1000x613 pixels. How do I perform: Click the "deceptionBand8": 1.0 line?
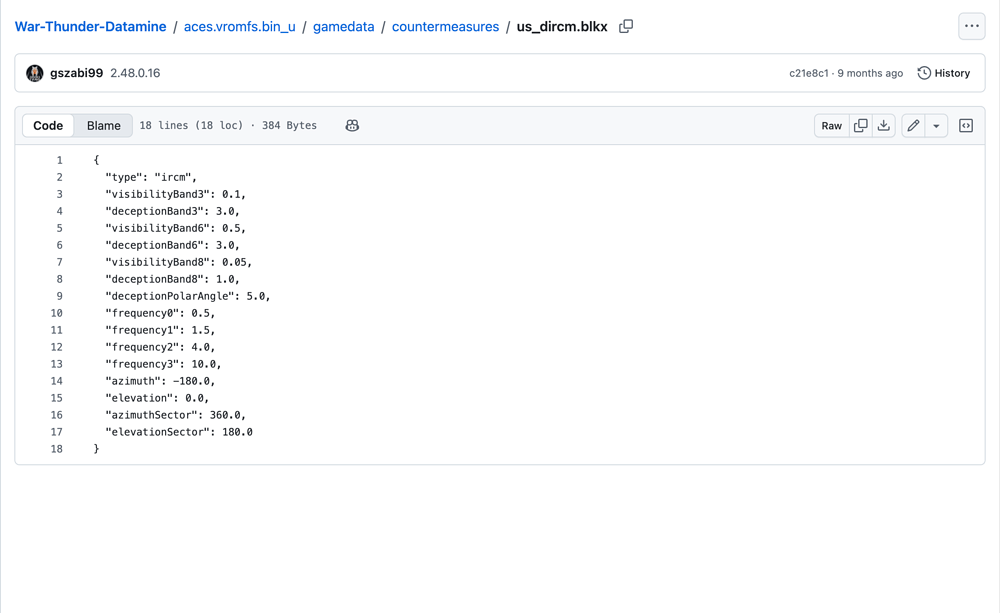[x=172, y=279]
